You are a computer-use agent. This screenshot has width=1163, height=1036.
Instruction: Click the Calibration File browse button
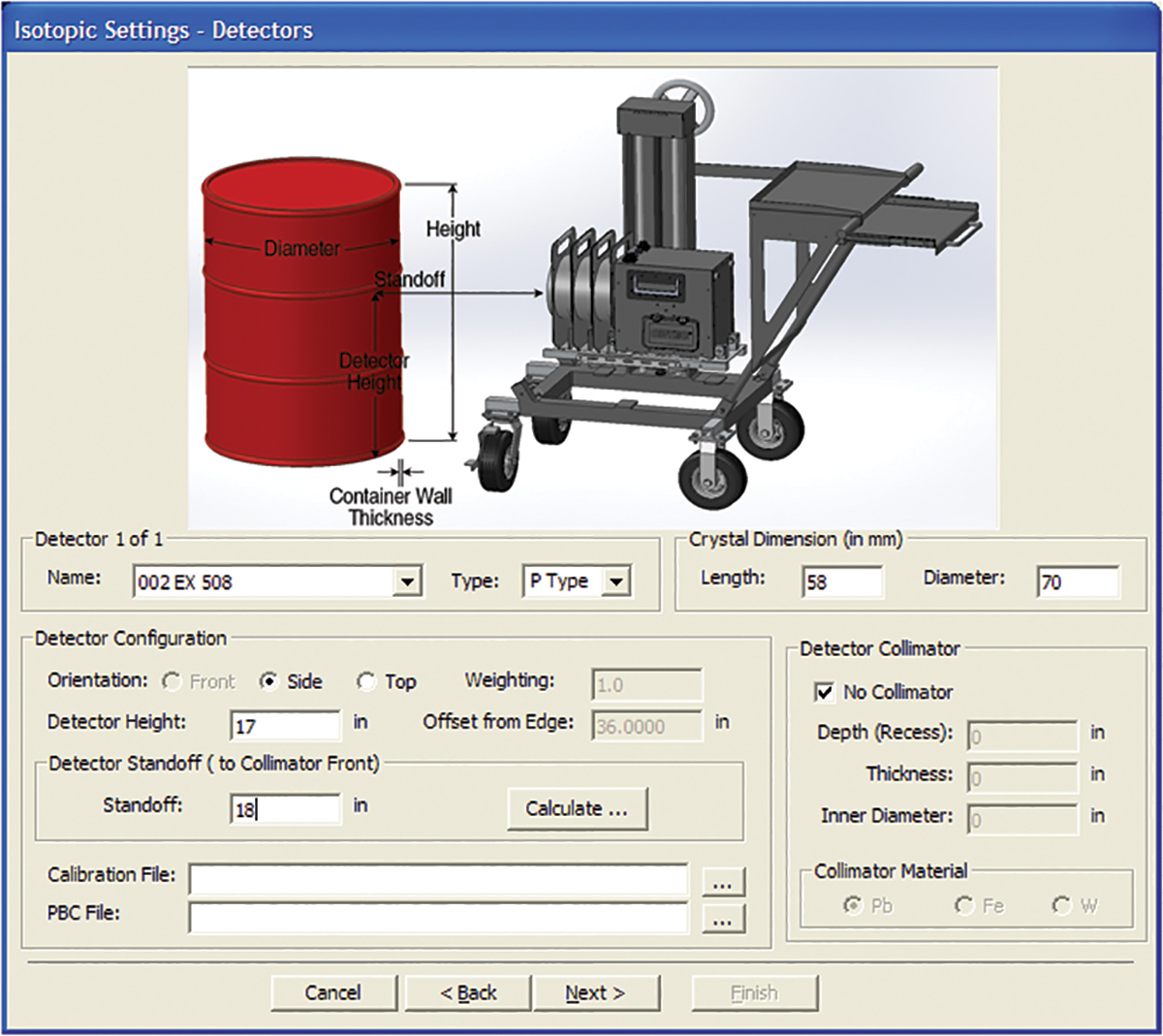(x=722, y=882)
